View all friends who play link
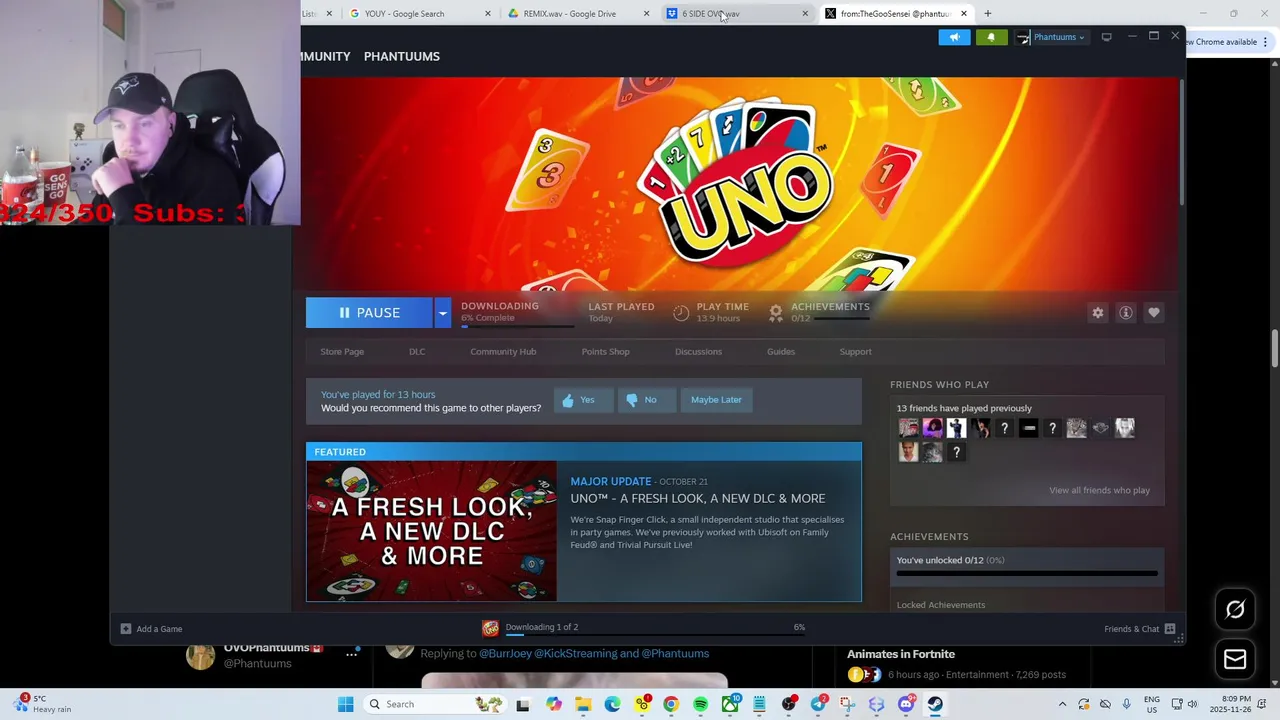 point(1099,490)
